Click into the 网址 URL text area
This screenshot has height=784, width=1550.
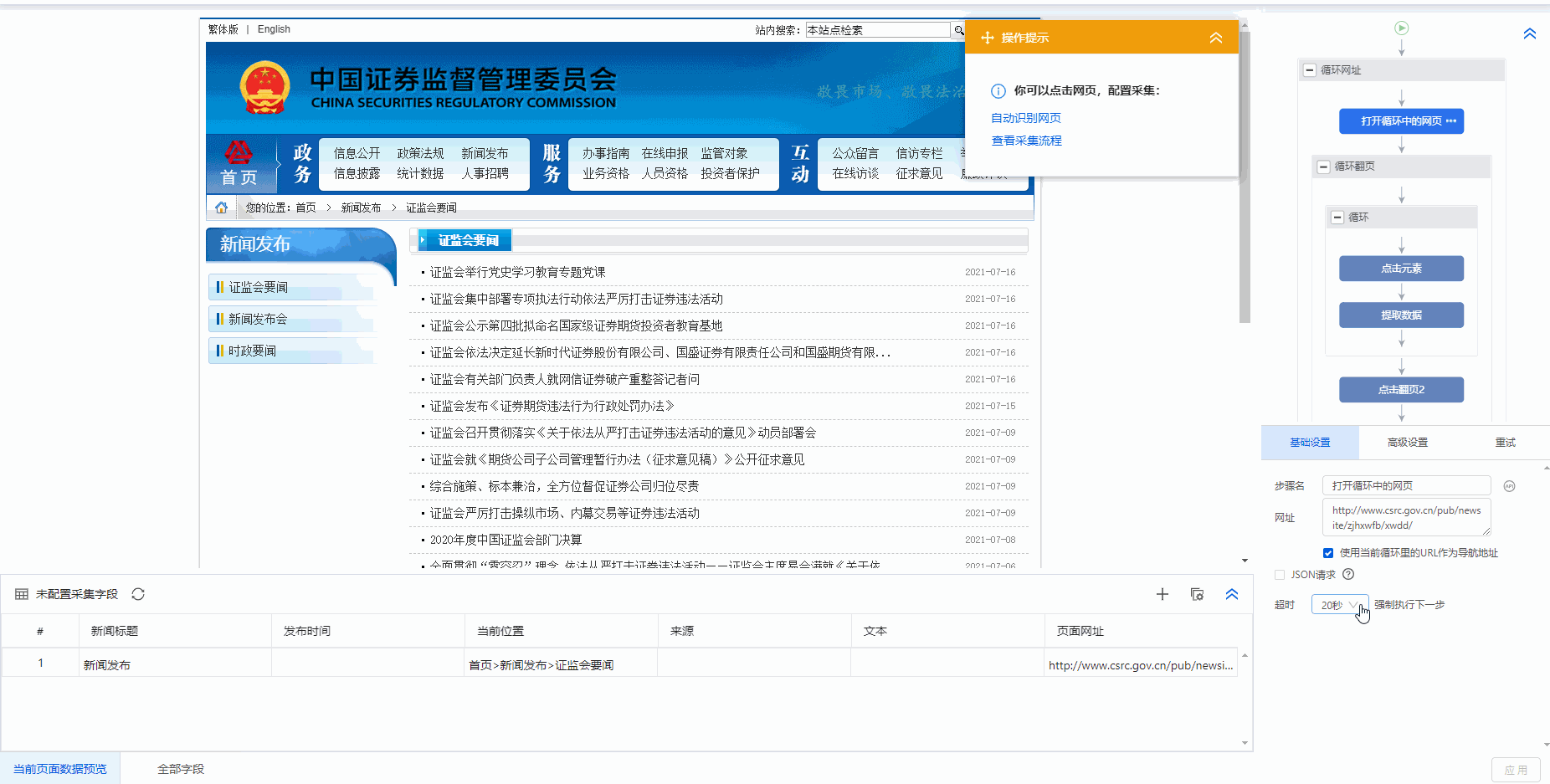point(1406,518)
